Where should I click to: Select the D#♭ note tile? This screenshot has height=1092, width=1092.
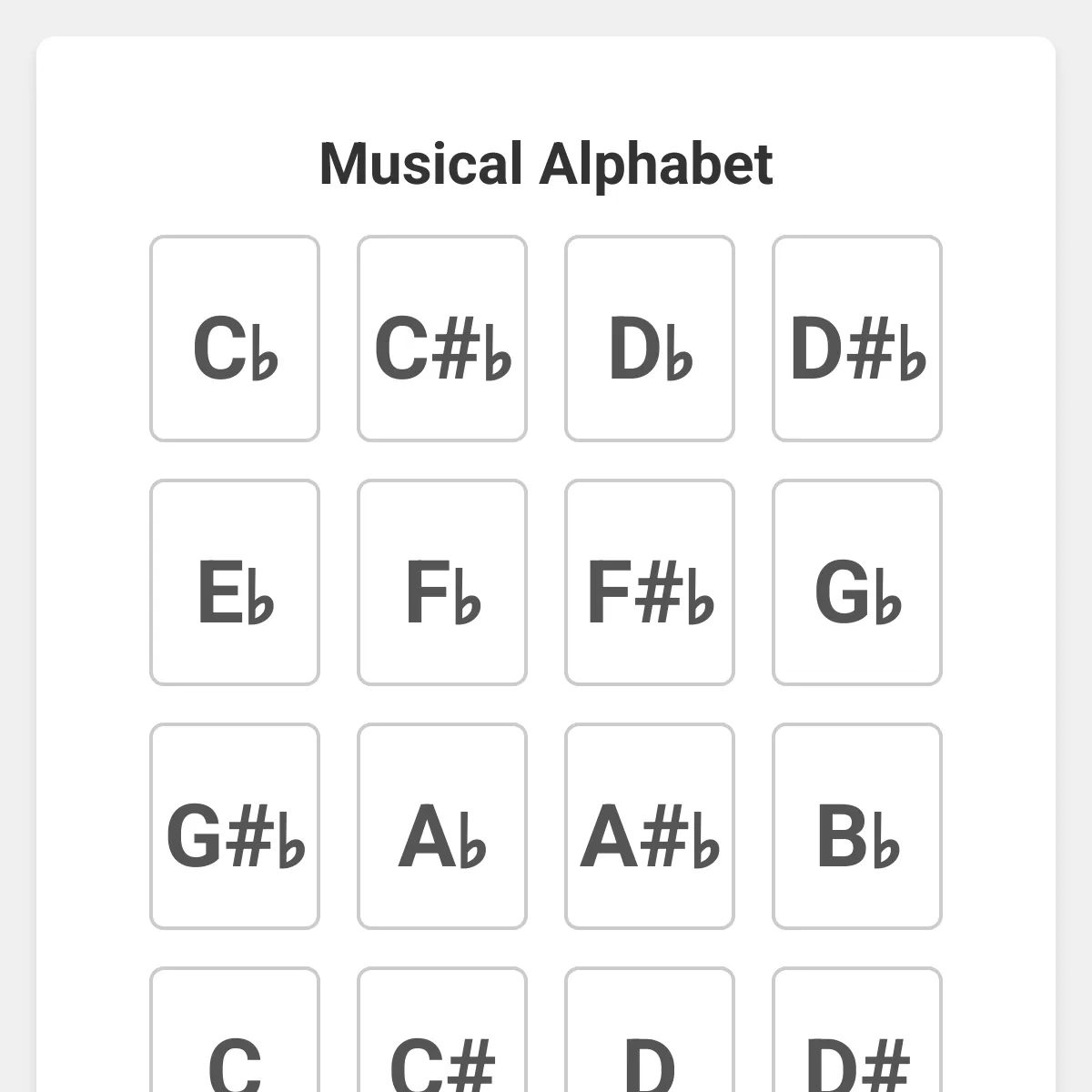click(857, 339)
